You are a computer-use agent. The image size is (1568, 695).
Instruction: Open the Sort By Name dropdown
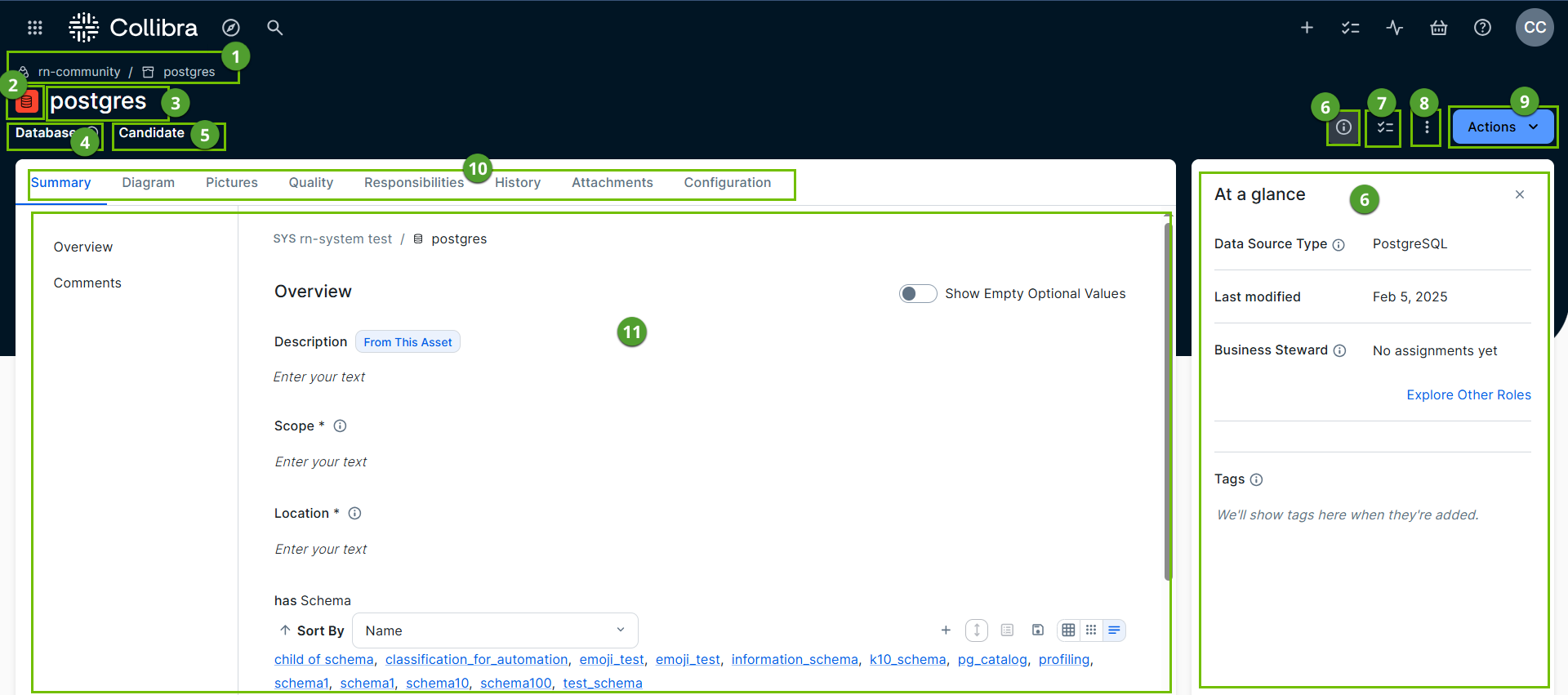point(495,630)
